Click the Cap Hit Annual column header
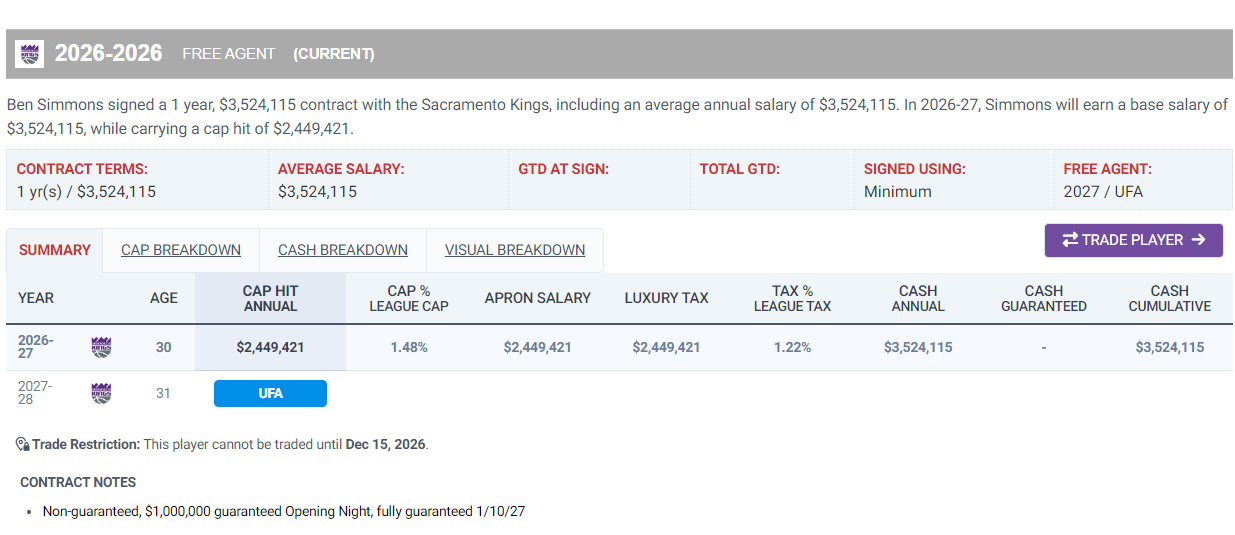This screenshot has height=535, width=1235. tap(270, 298)
